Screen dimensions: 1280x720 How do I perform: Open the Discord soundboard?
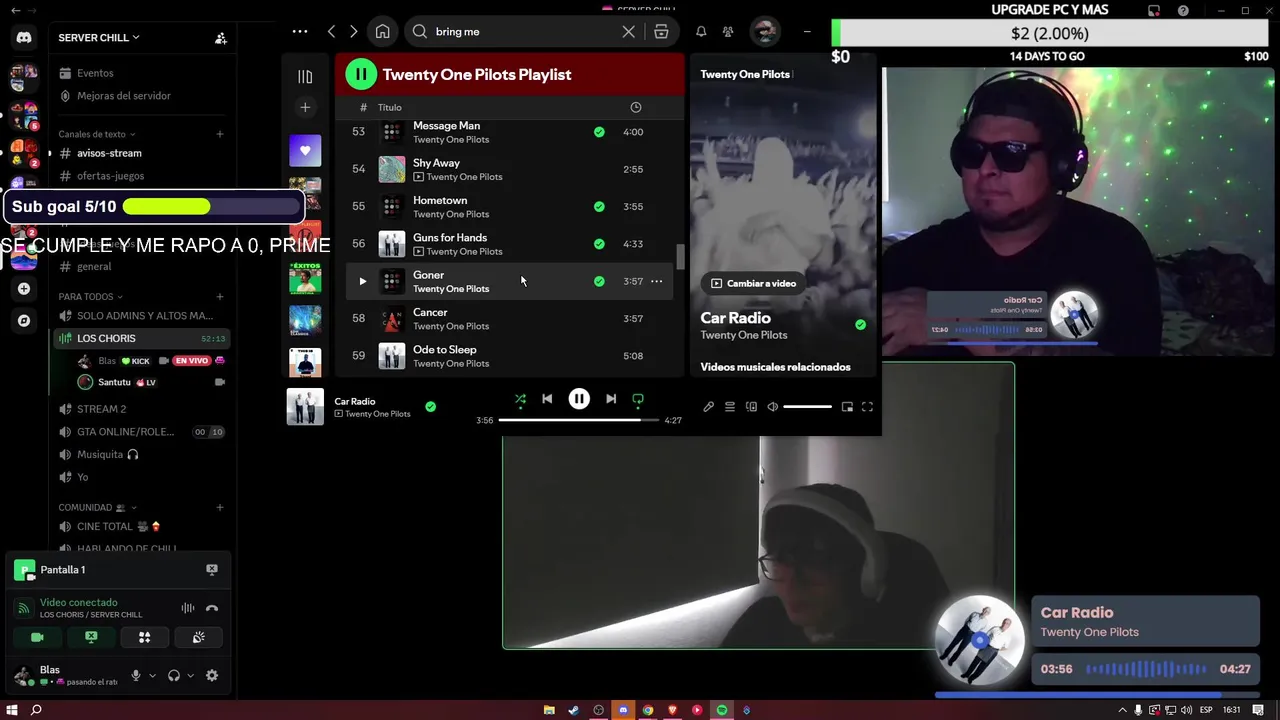coord(198,637)
